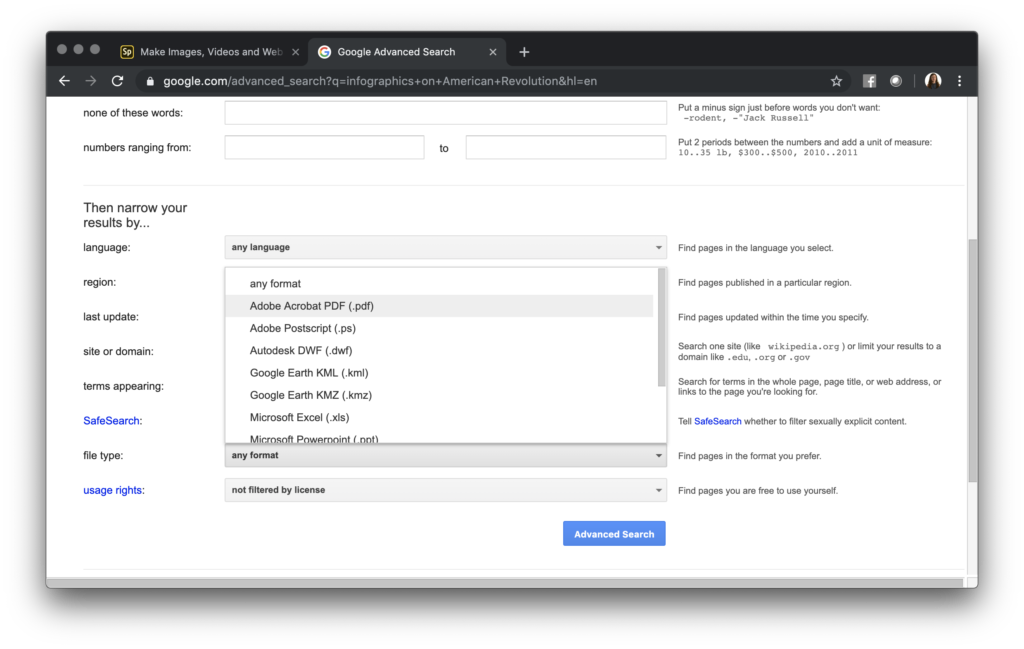Click the 'site or domain:' label
The image size is (1024, 649).
pos(118,351)
